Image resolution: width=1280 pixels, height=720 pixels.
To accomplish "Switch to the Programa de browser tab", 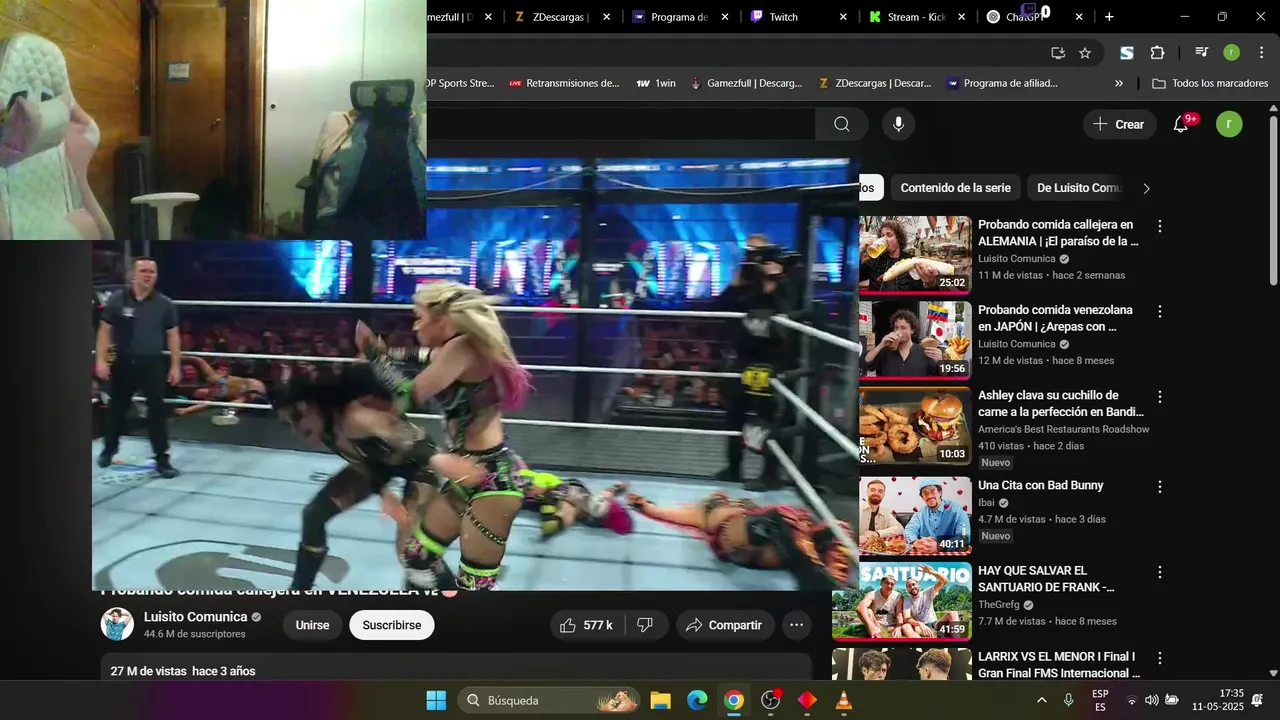I will click(680, 17).
